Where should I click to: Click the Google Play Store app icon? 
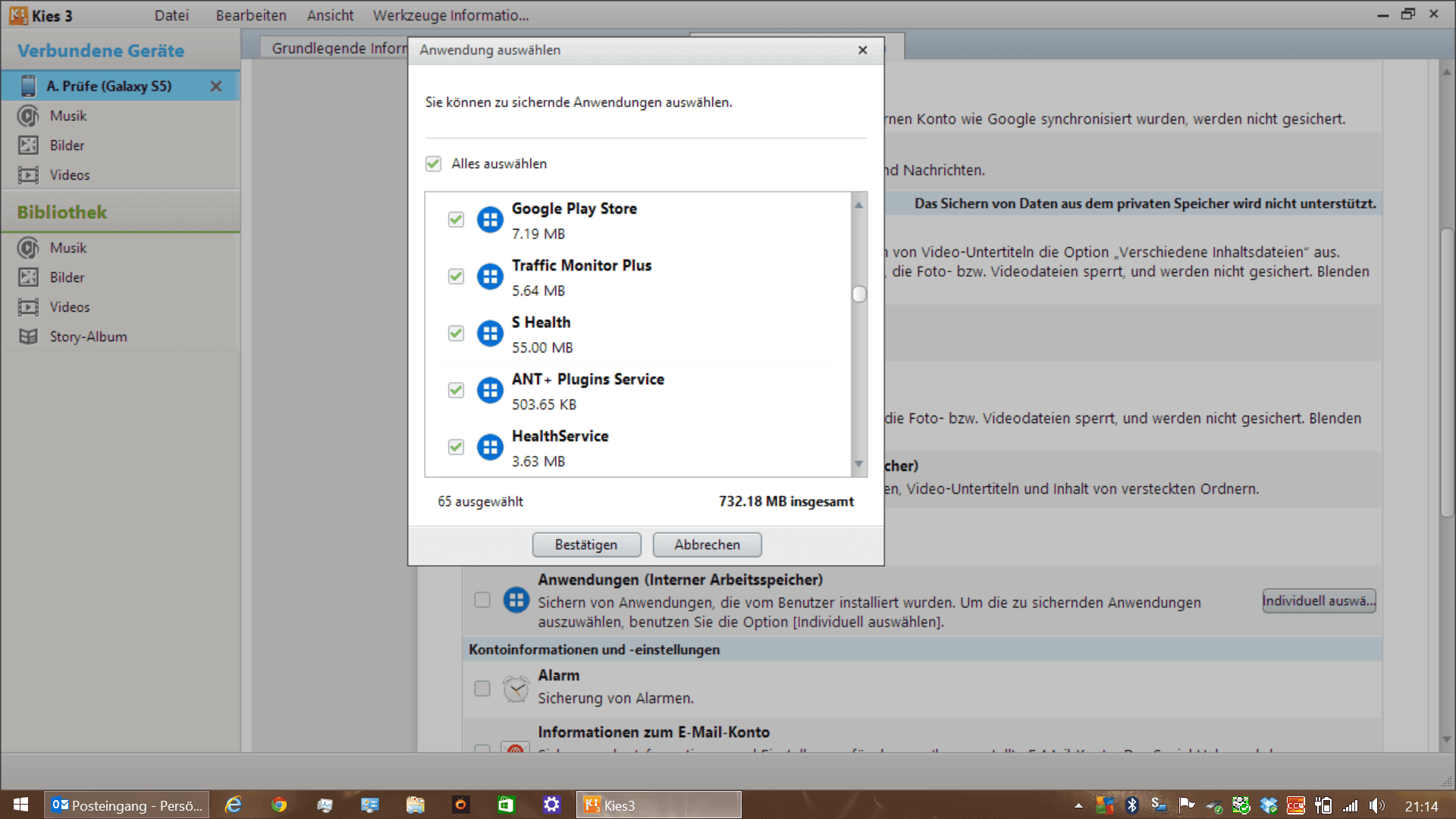(490, 220)
